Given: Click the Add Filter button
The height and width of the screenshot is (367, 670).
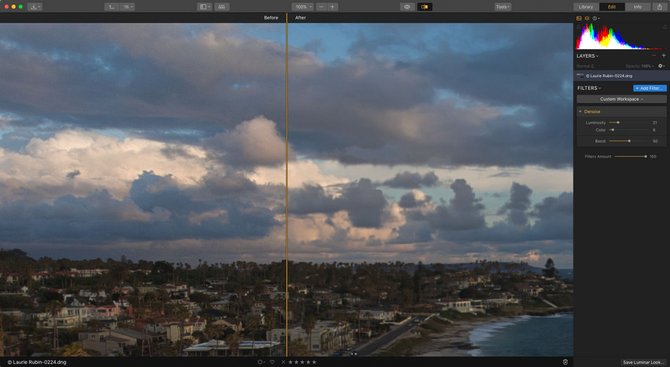Looking at the screenshot, I should (x=649, y=88).
